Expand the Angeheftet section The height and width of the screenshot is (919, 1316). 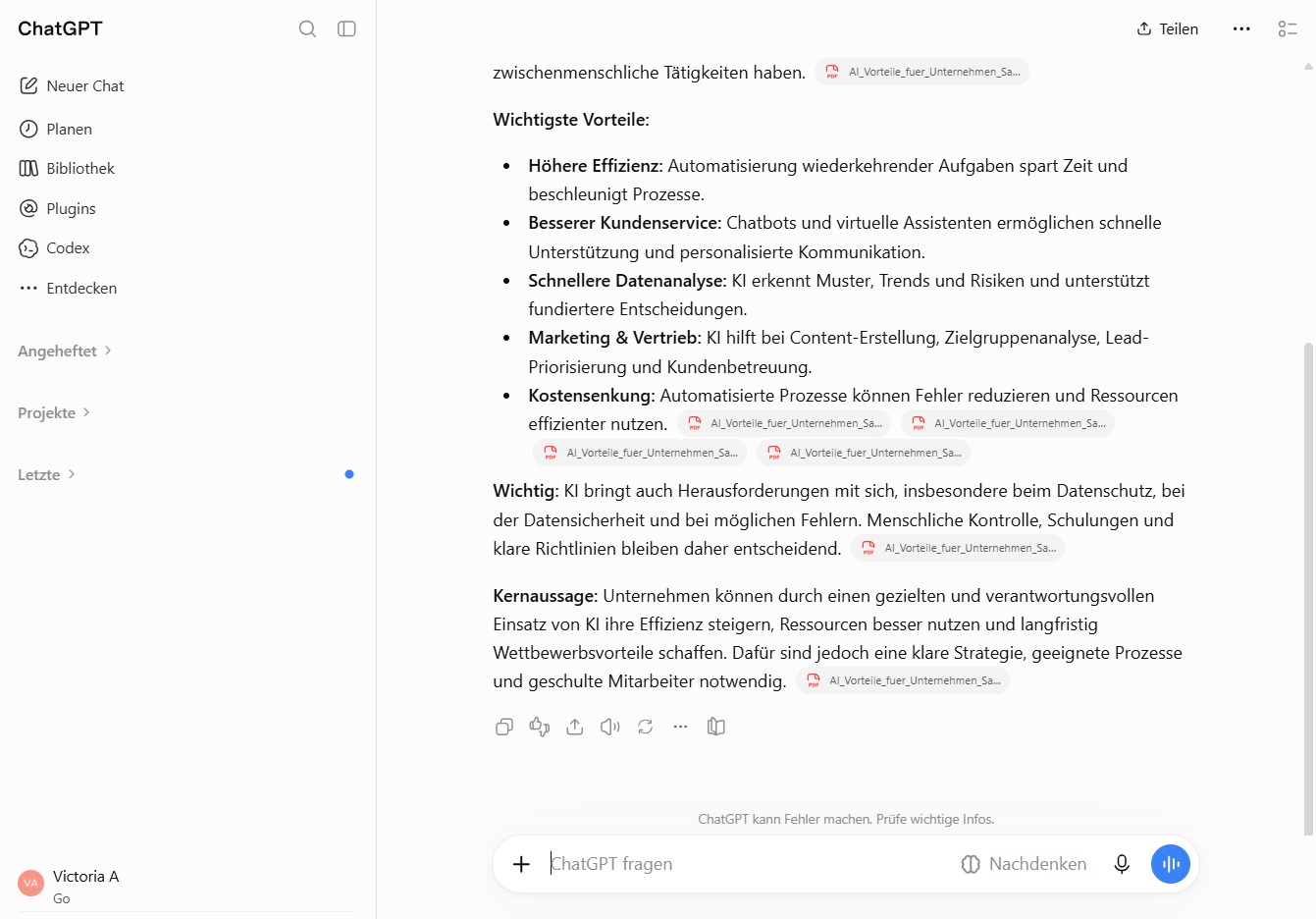click(65, 351)
